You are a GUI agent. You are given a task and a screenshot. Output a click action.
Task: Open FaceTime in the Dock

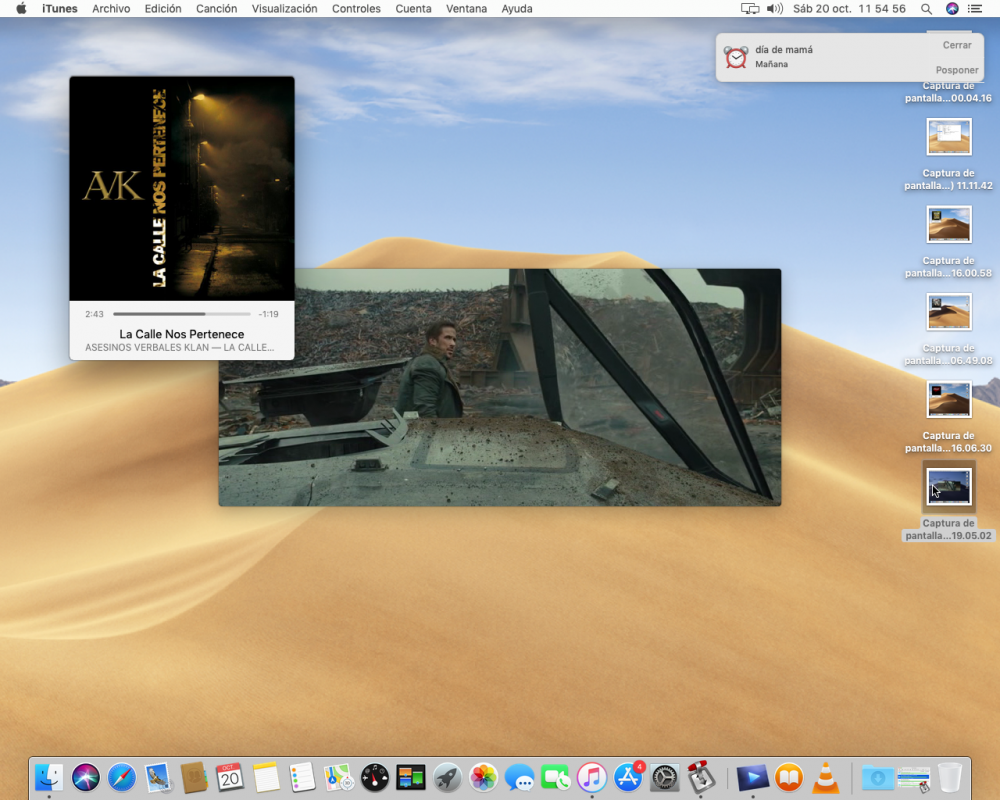pos(555,778)
